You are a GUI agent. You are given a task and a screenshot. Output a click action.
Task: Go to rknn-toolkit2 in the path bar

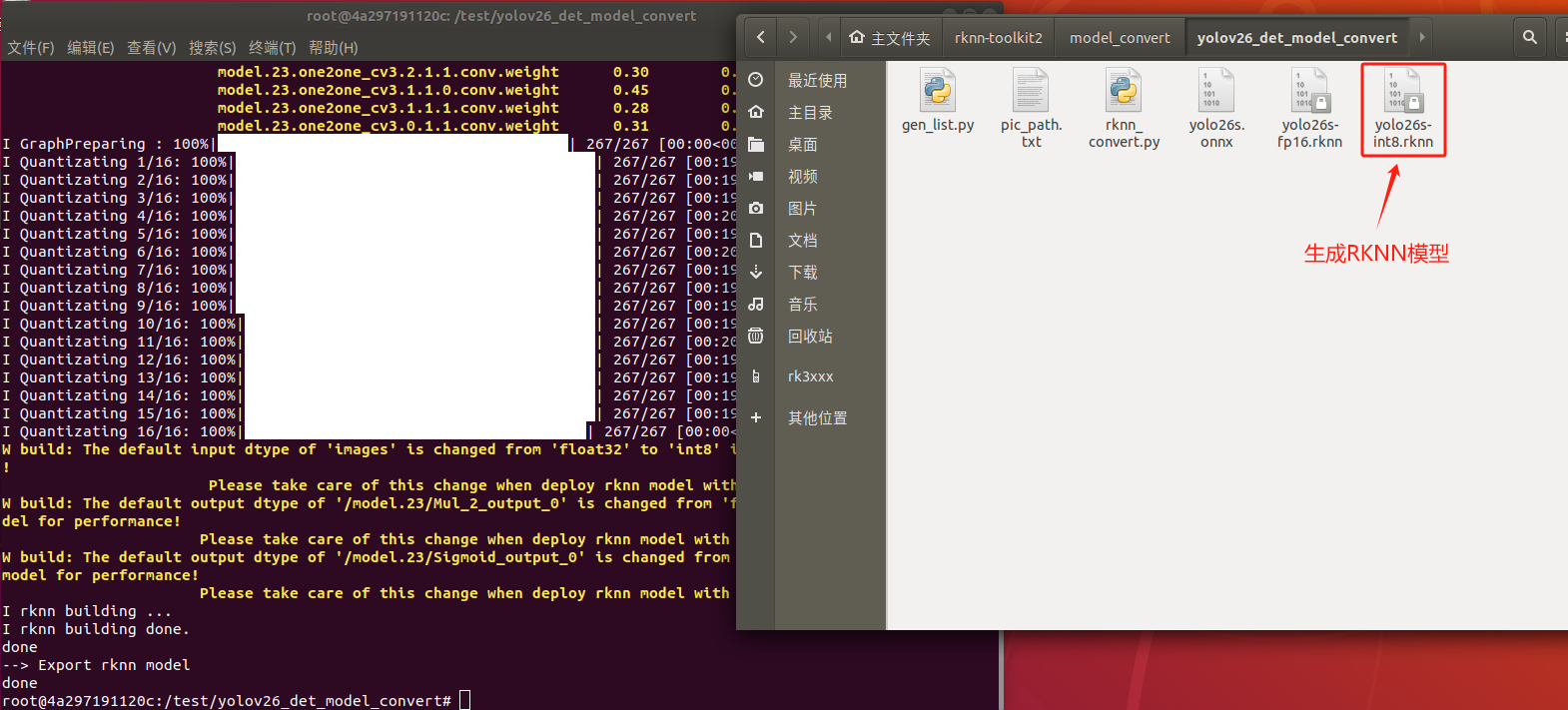click(998, 38)
